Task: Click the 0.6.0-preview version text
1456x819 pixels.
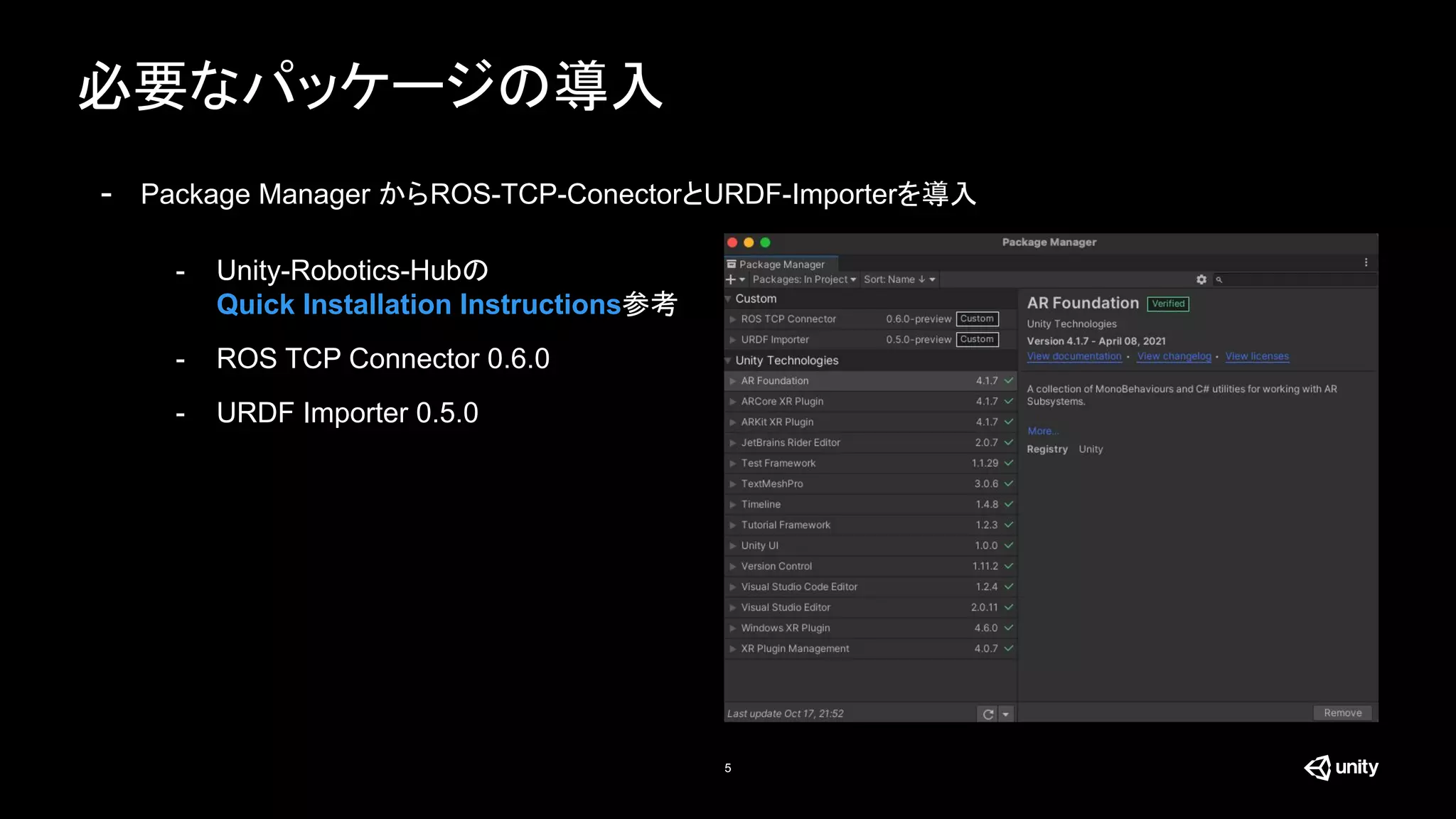Action: click(919, 319)
